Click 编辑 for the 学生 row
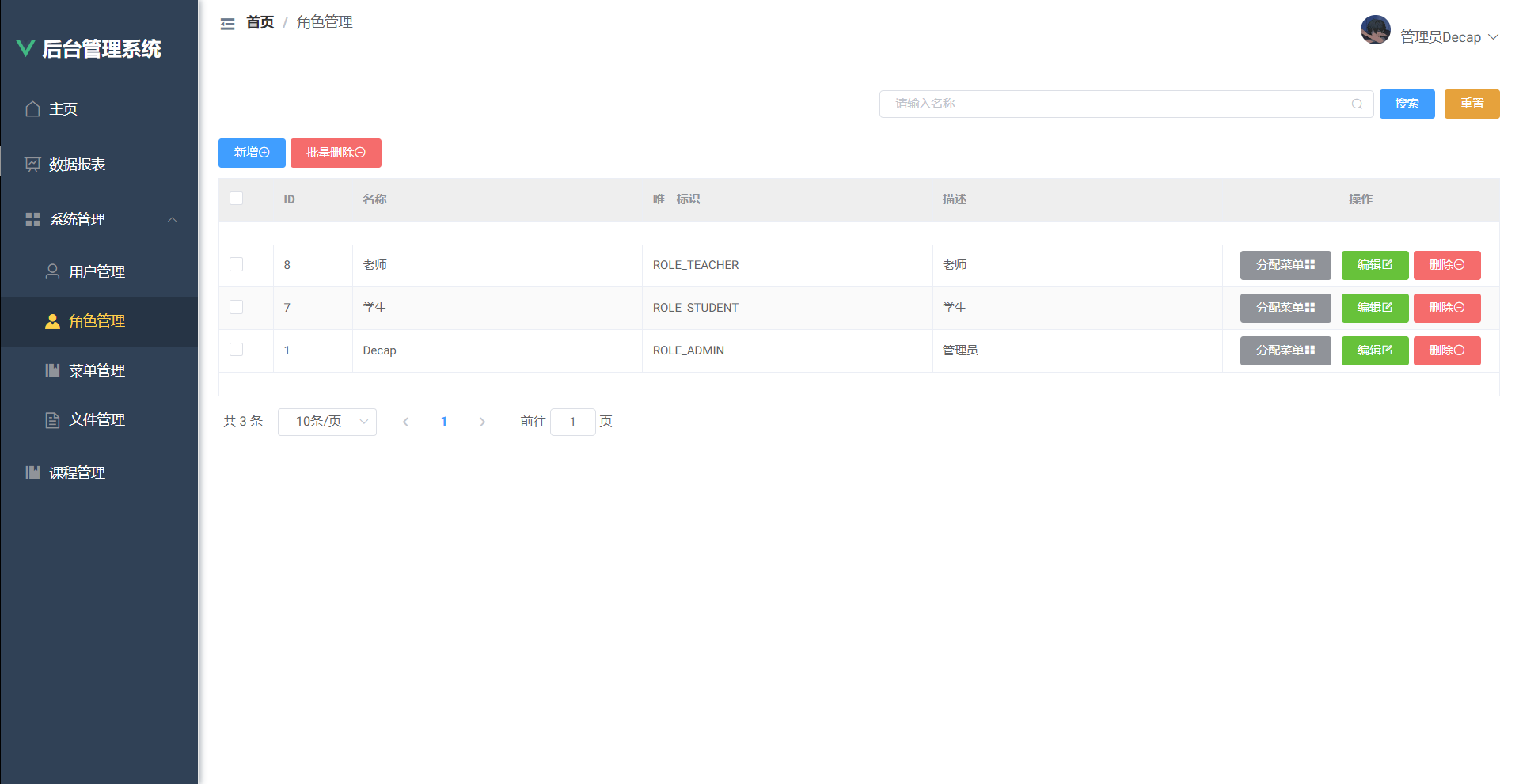The width and height of the screenshot is (1519, 784). click(x=1375, y=308)
